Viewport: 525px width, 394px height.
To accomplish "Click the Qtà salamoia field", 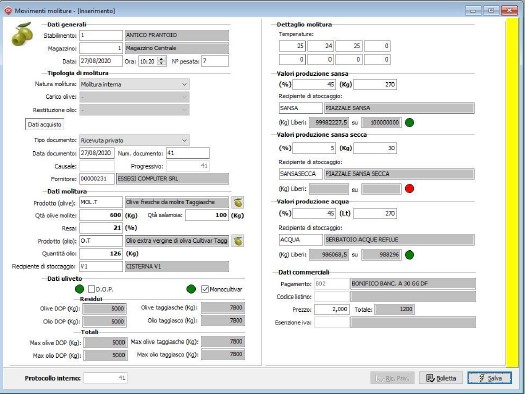I will 207,215.
